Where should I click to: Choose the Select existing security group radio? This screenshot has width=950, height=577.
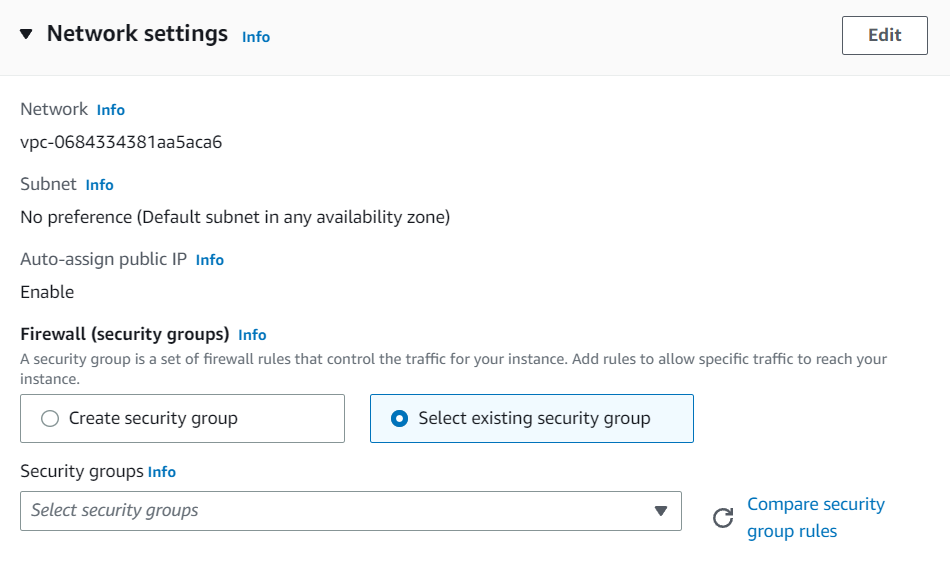click(x=400, y=419)
